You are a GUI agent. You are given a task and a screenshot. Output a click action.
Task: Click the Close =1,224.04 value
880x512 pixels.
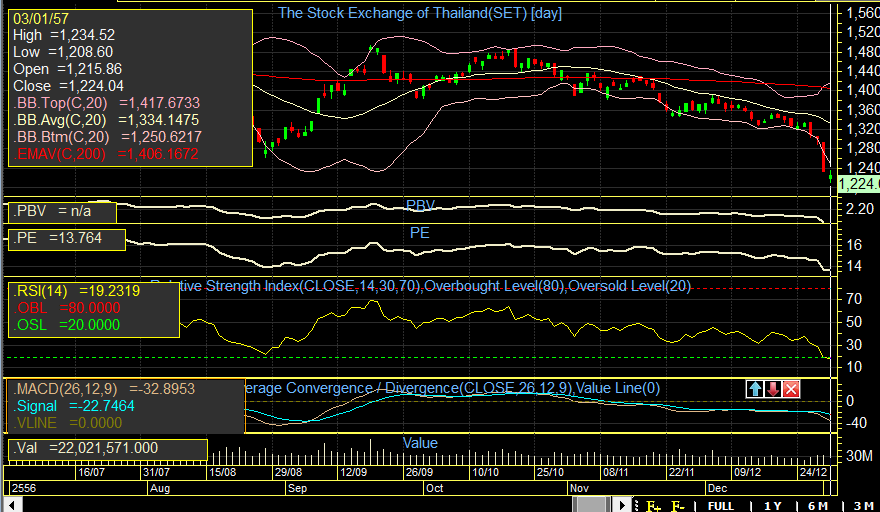pyautogui.click(x=68, y=86)
